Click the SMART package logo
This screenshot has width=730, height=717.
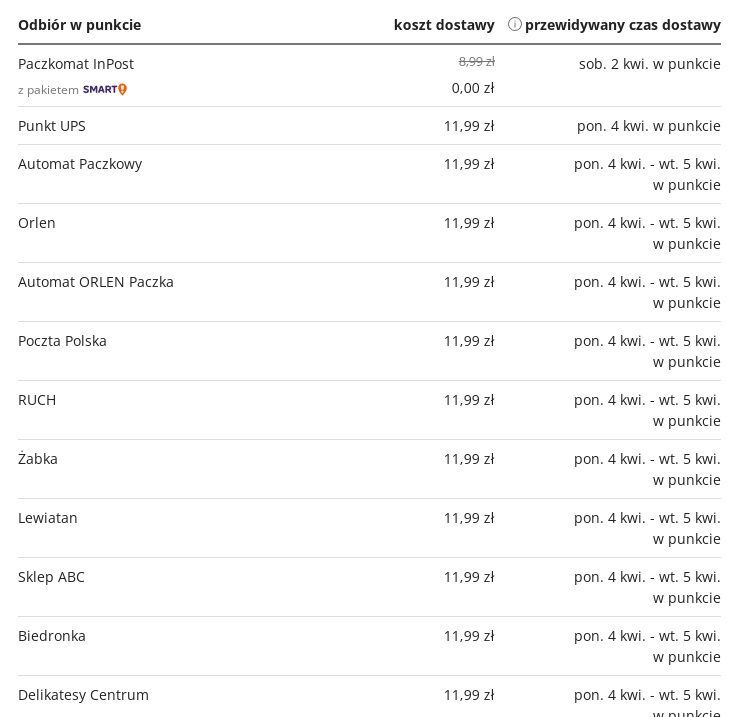[105, 90]
